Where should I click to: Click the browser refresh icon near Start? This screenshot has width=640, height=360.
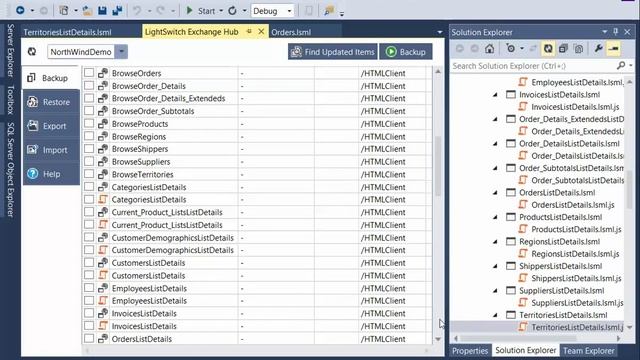pos(232,11)
